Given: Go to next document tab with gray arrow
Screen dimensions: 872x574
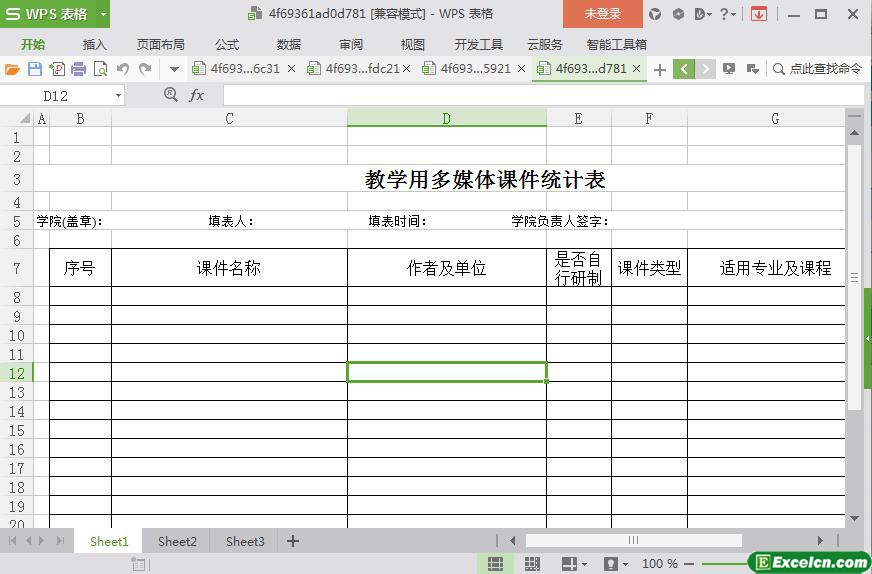Looking at the screenshot, I should [705, 69].
